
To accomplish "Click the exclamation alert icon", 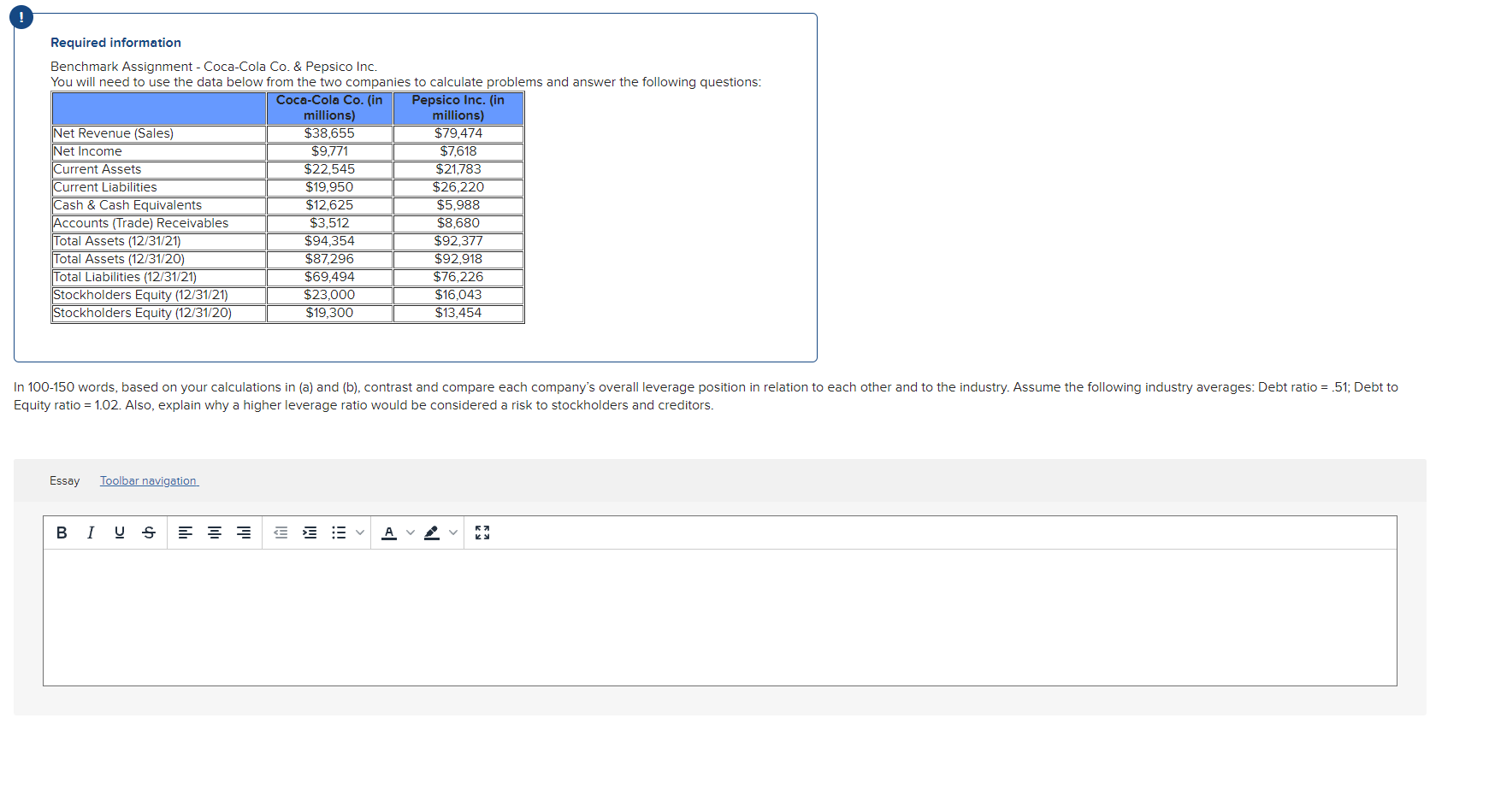I will [21, 16].
